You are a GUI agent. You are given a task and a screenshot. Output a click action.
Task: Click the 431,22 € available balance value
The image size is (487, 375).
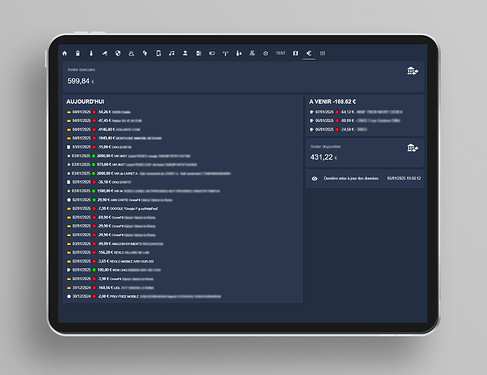point(323,157)
